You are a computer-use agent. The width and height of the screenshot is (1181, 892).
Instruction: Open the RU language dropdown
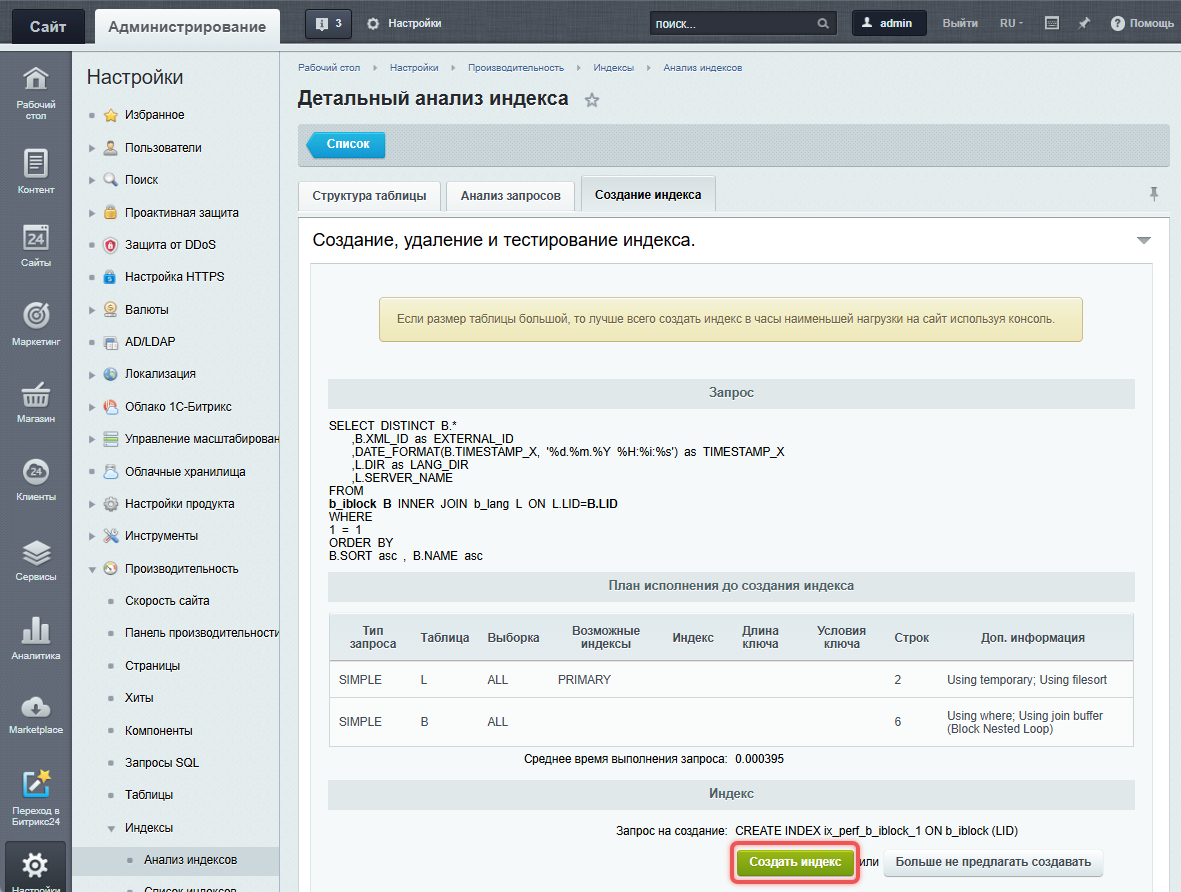pos(1011,23)
